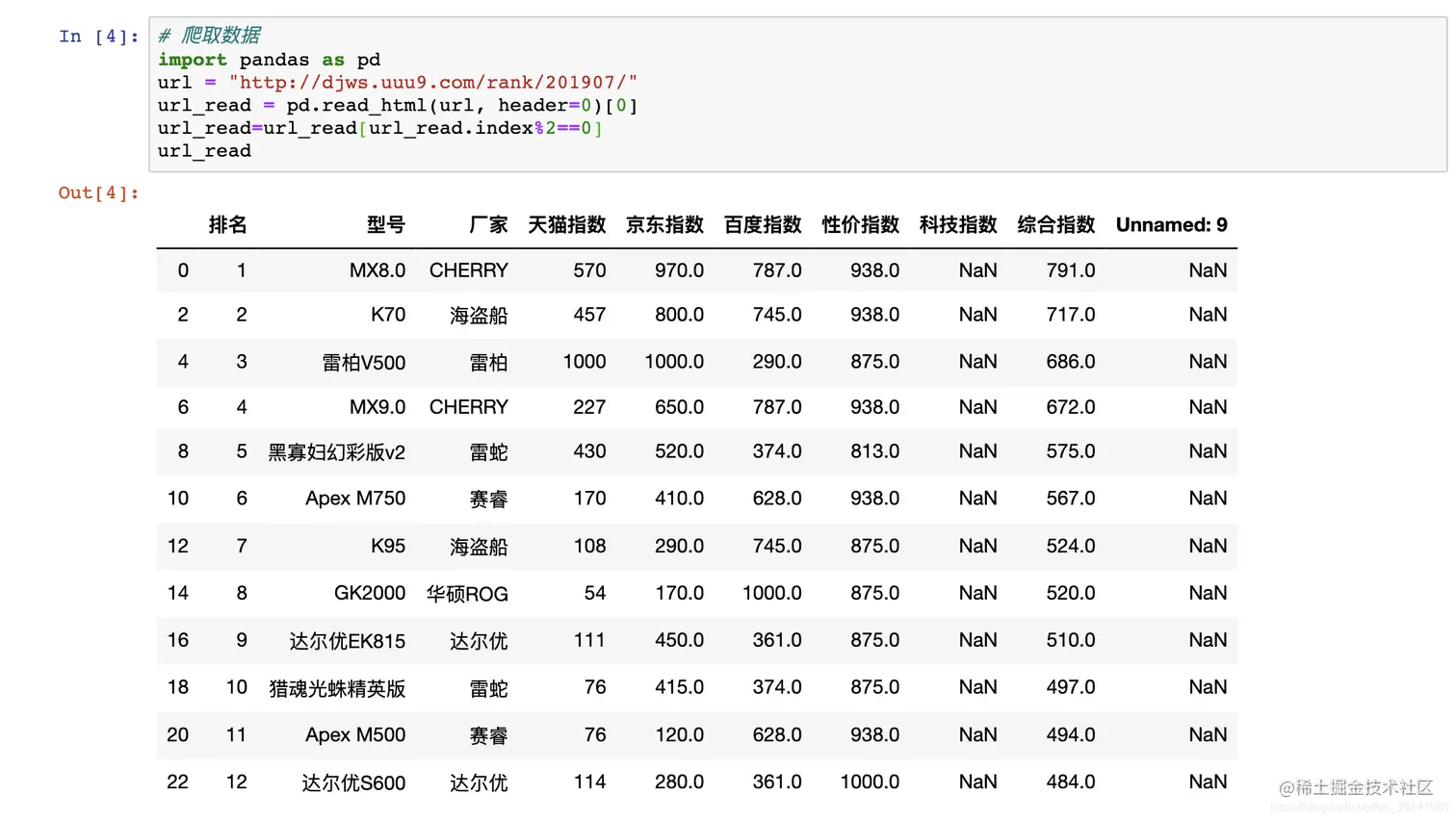Click the 1000.0 Baidu value in GK2000 row
This screenshot has width=1456, height=820.
click(772, 593)
